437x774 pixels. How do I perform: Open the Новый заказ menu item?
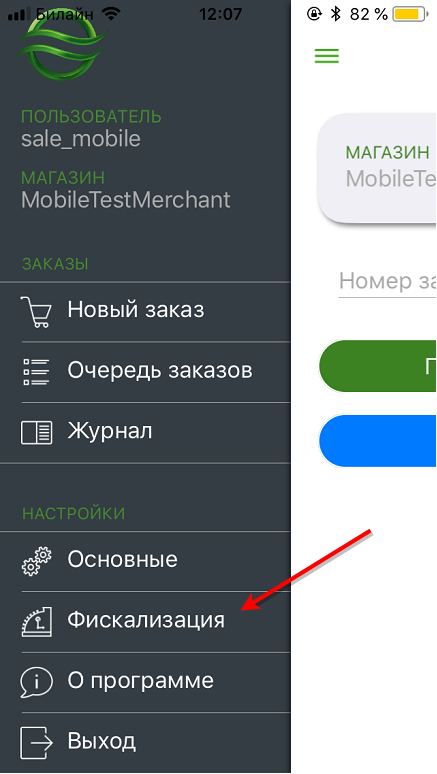[145, 311]
